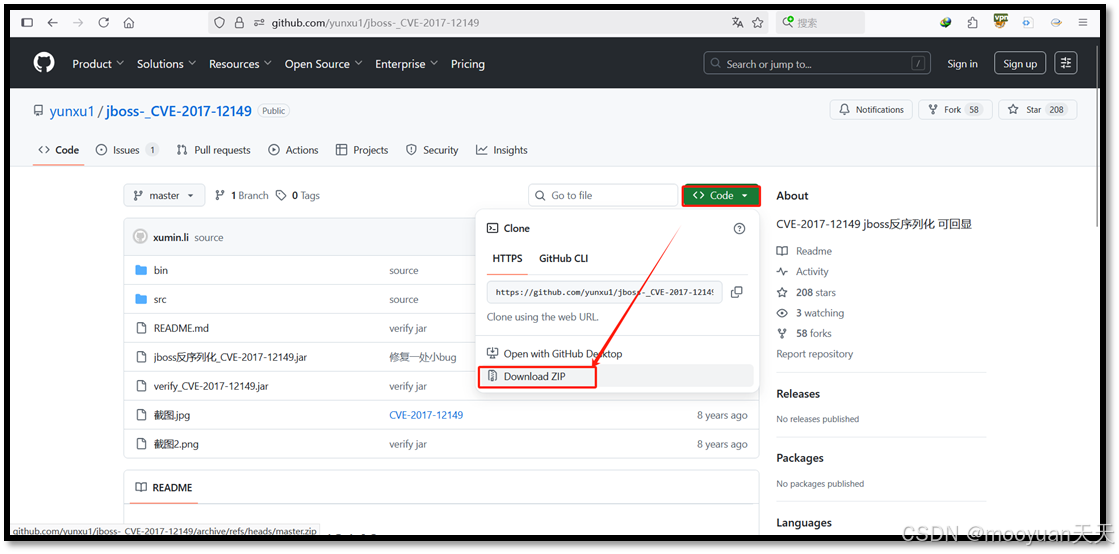Click the GitHub logo
Viewport: 1119px width, 554px height.
click(x=44, y=64)
